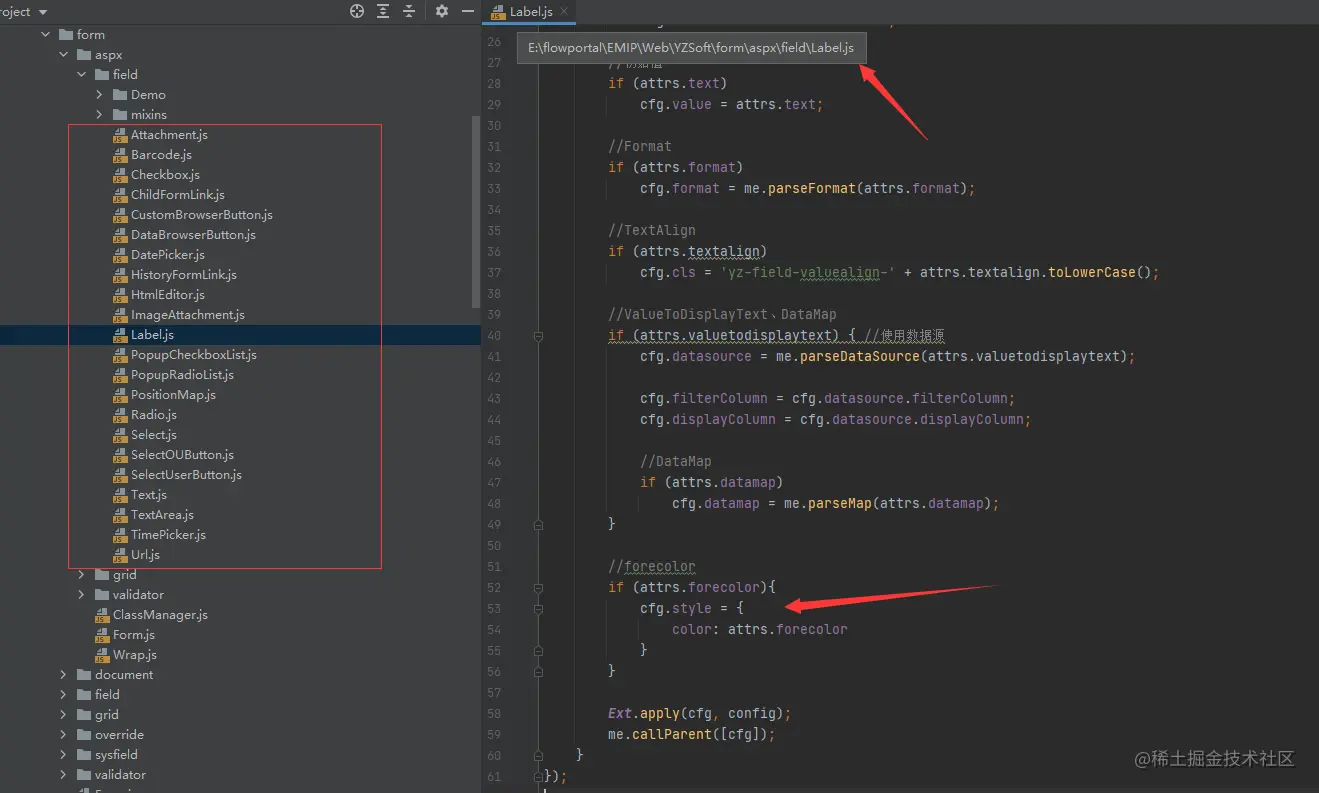Image resolution: width=1319 pixels, height=793 pixels.
Task: Select Url.js file icon
Action: pos(120,555)
